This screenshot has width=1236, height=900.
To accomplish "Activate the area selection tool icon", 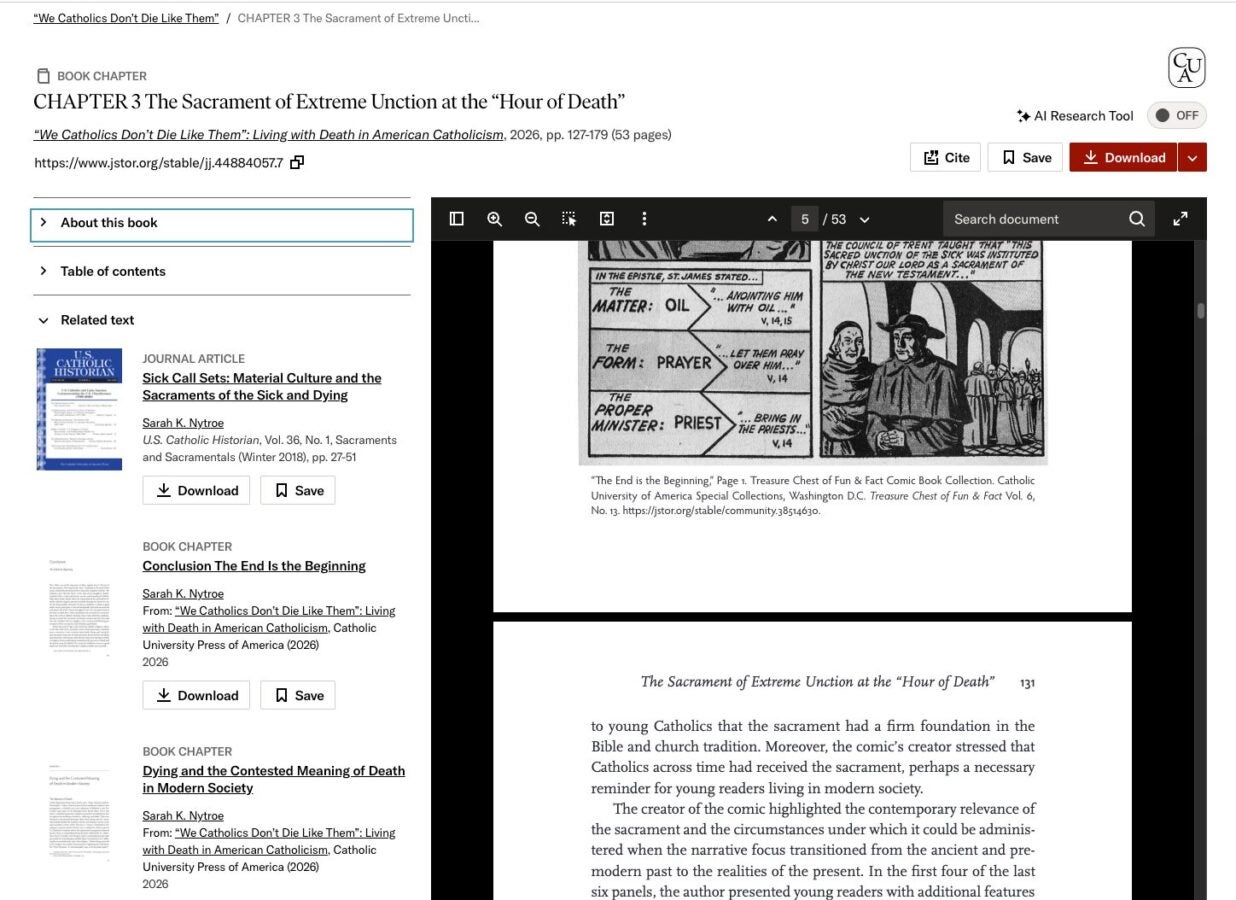I will coord(569,219).
